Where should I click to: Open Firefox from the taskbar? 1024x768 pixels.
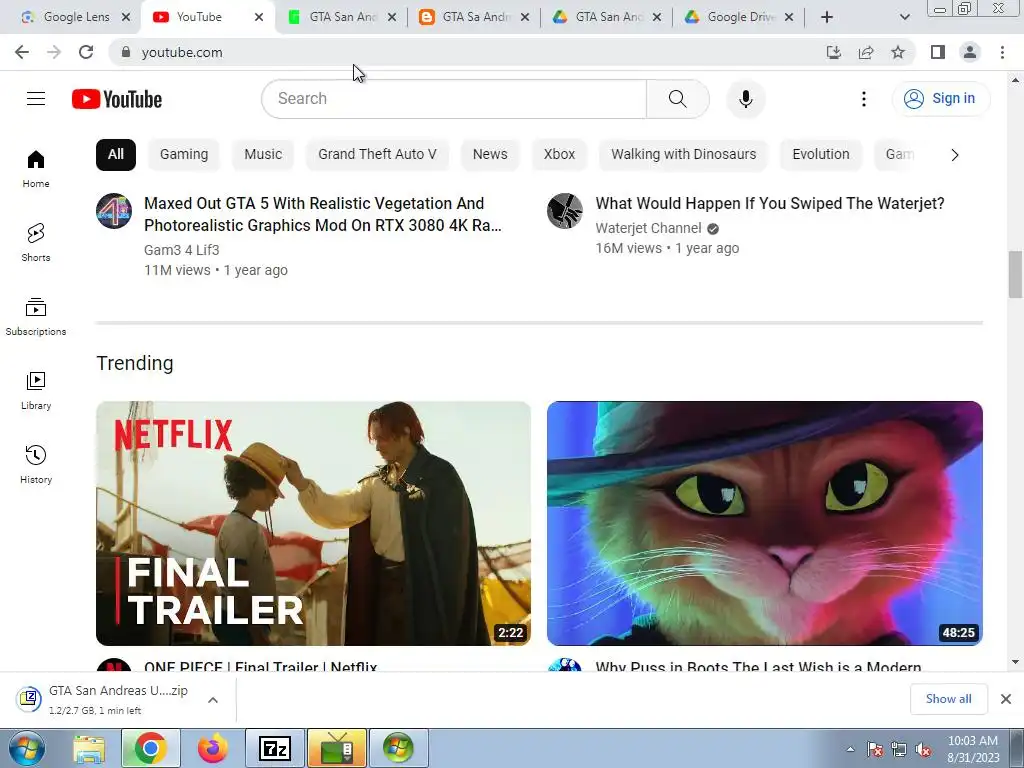(212, 748)
